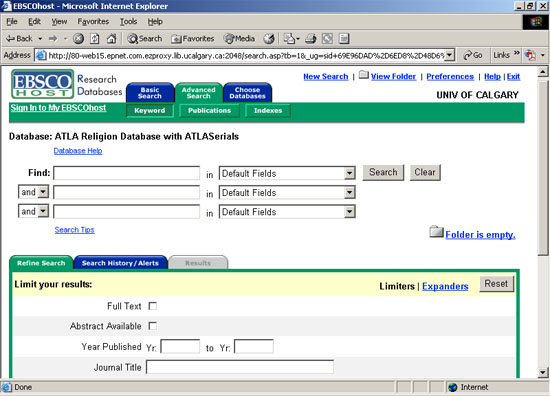Click the Discuss toolbar icon
Image resolution: width=550 pixels, height=396 pixels.
(x=344, y=39)
